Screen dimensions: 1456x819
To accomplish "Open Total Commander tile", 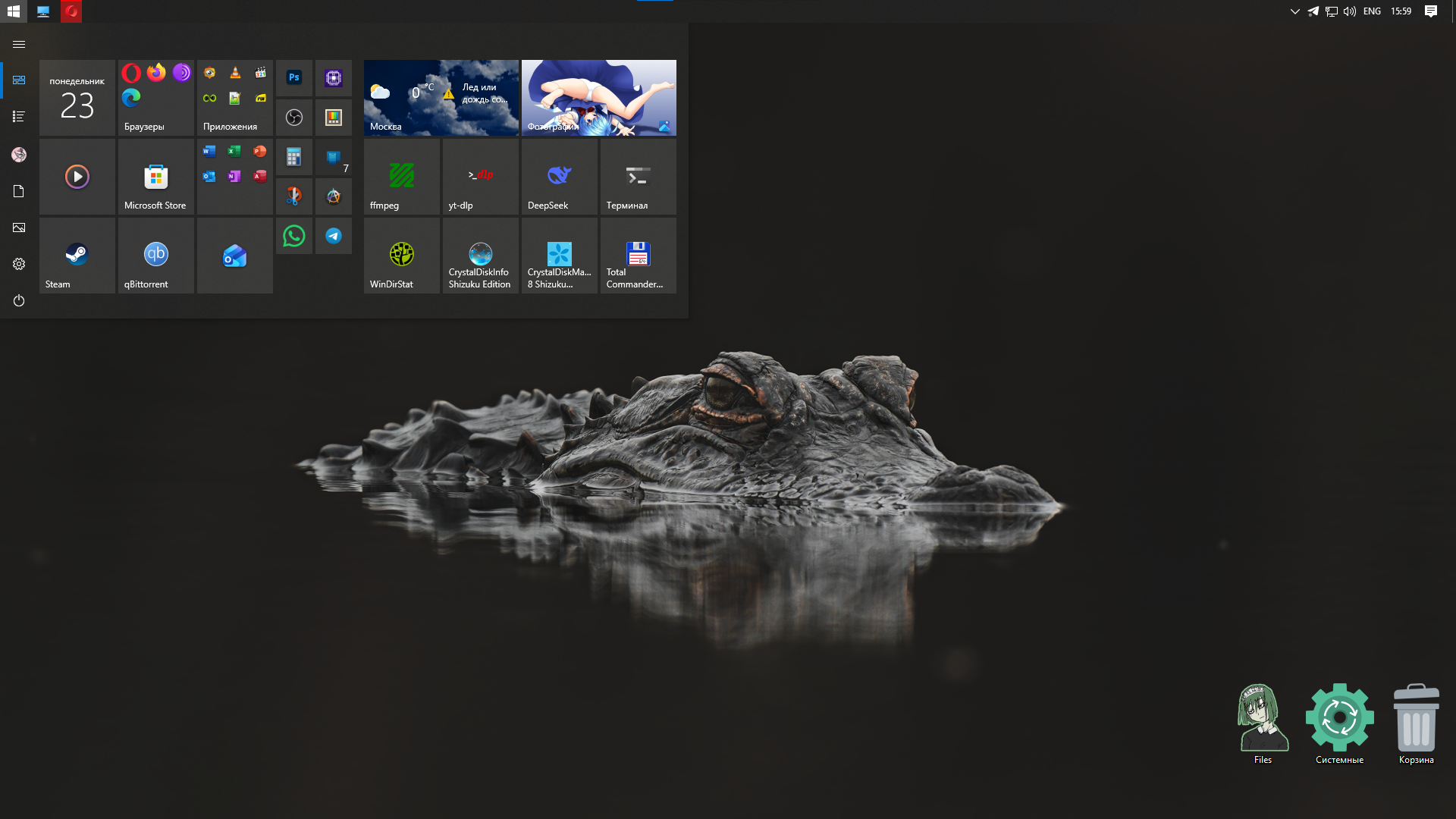I will tap(638, 256).
